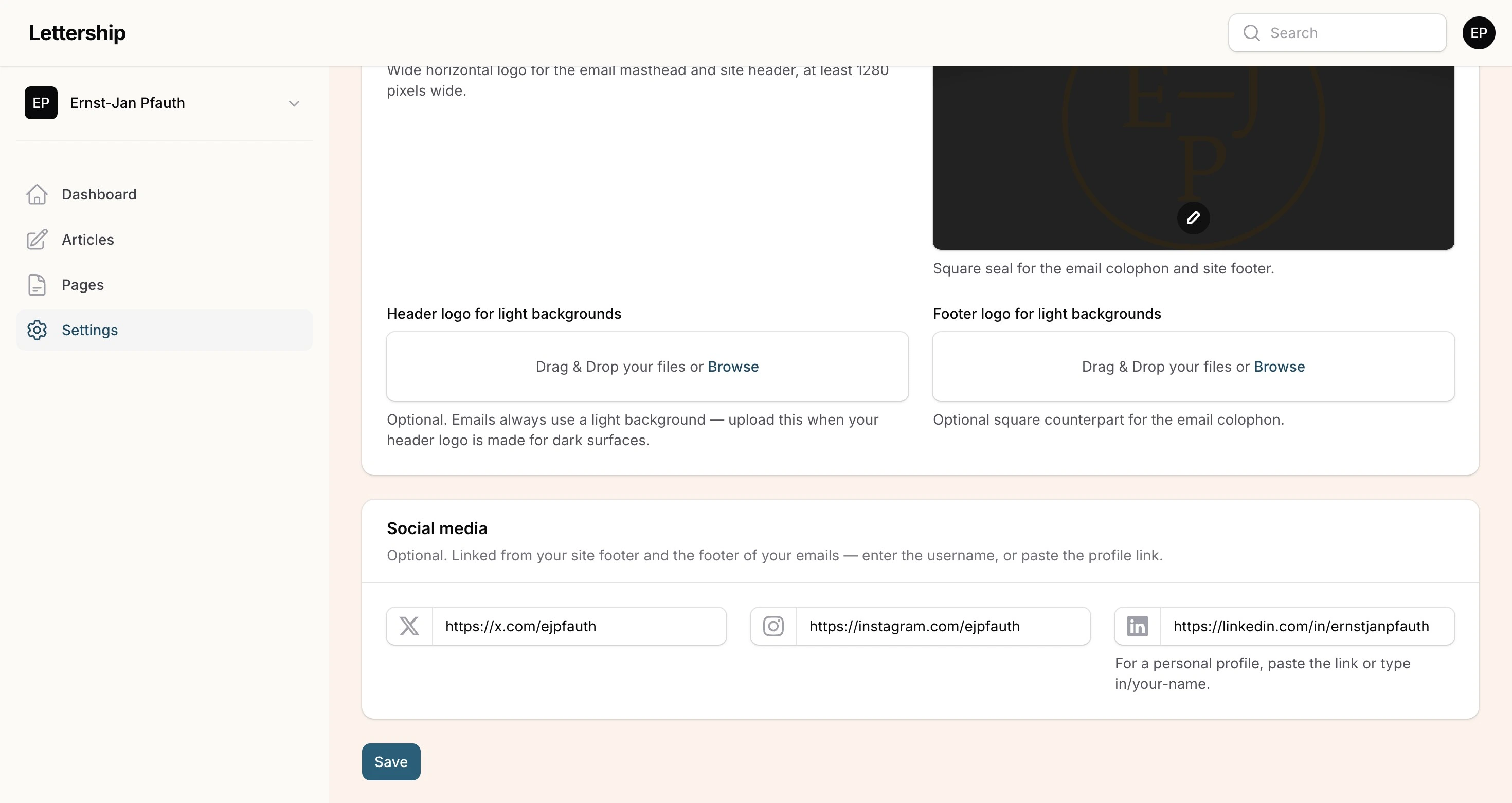The width and height of the screenshot is (1512, 803).
Task: Click the search magnifier icon
Action: pos(1251,33)
